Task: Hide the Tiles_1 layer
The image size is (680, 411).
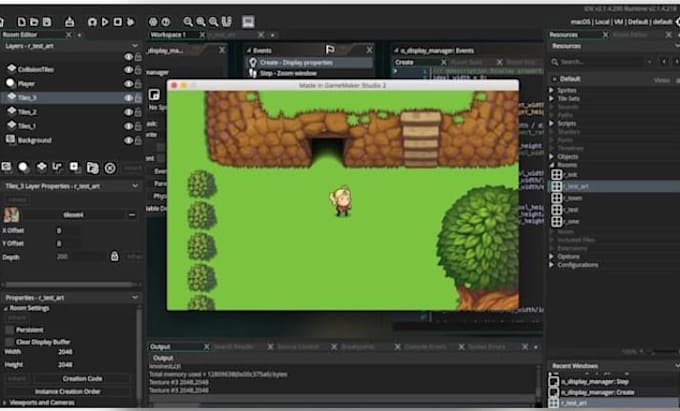Action: tap(128, 126)
